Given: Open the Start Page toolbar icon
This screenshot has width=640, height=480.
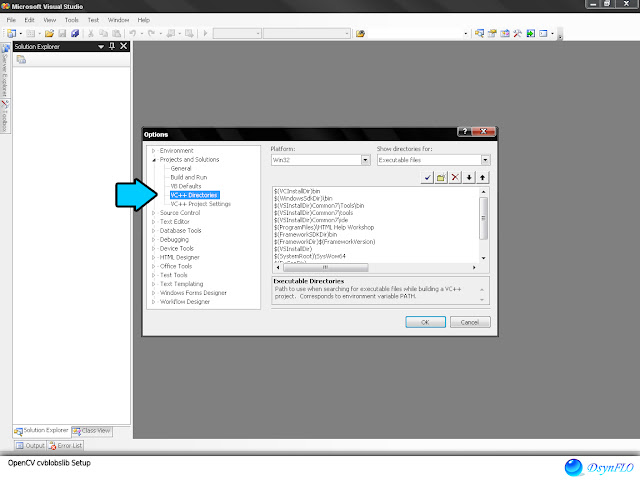Looking at the screenshot, I should click(x=530, y=33).
